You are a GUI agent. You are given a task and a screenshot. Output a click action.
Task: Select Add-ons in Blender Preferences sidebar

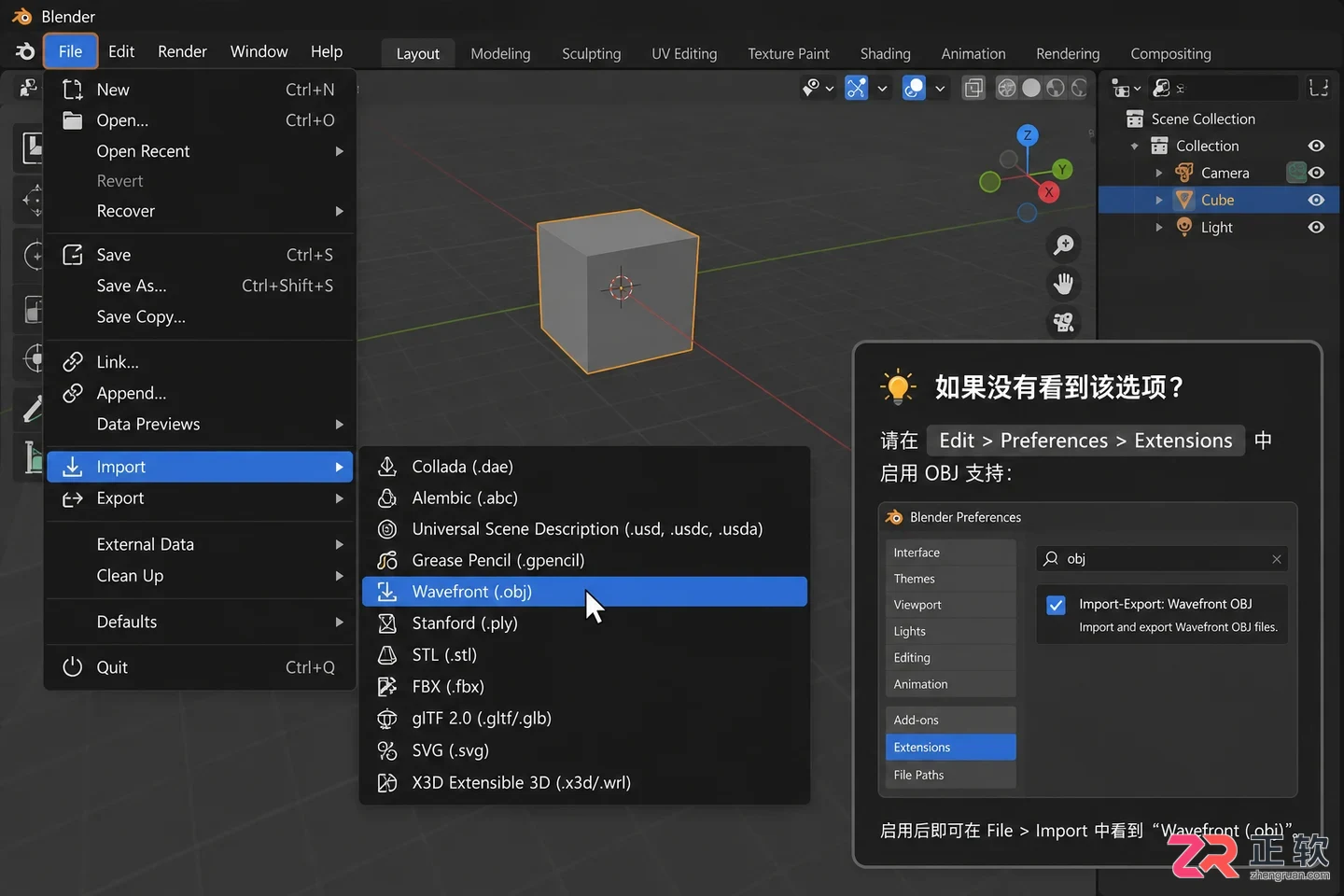[950, 720]
